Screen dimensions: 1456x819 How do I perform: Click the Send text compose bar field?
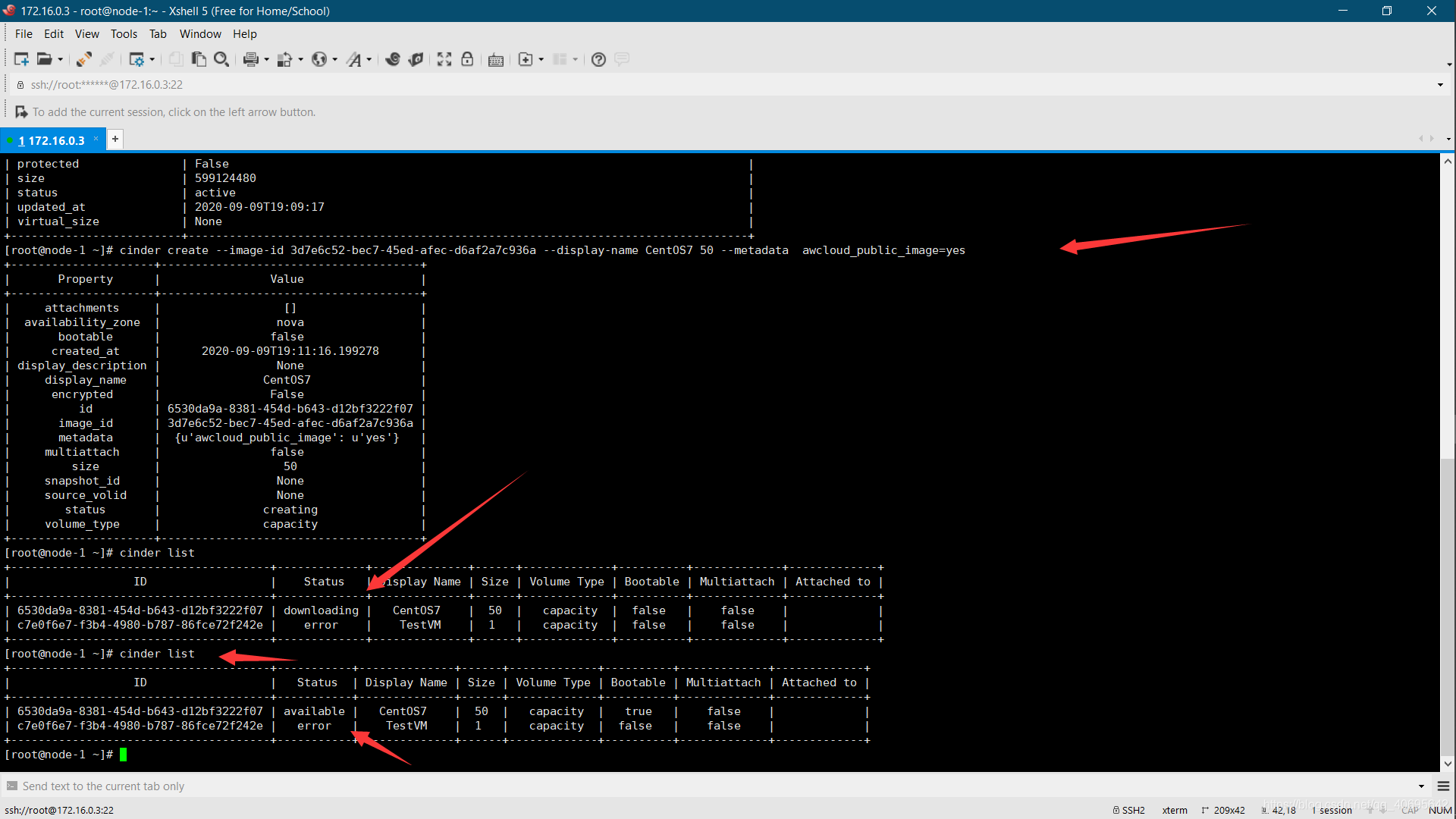(713, 786)
